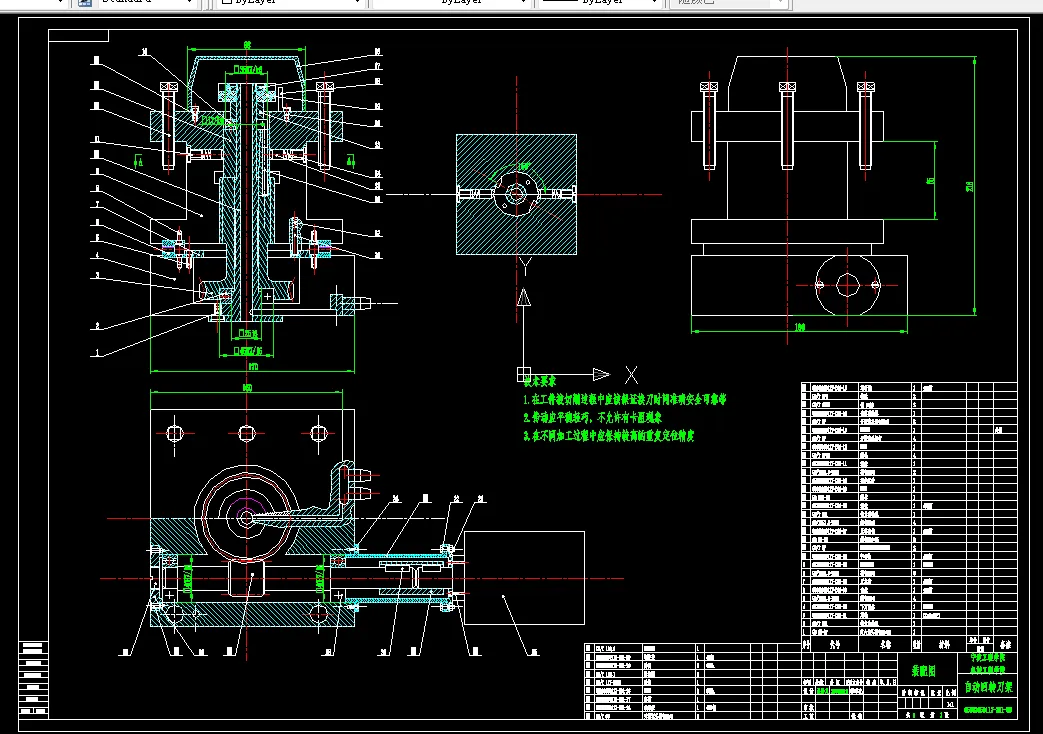Select the motor rectangle in bottom view

pyautogui.click(x=524, y=578)
